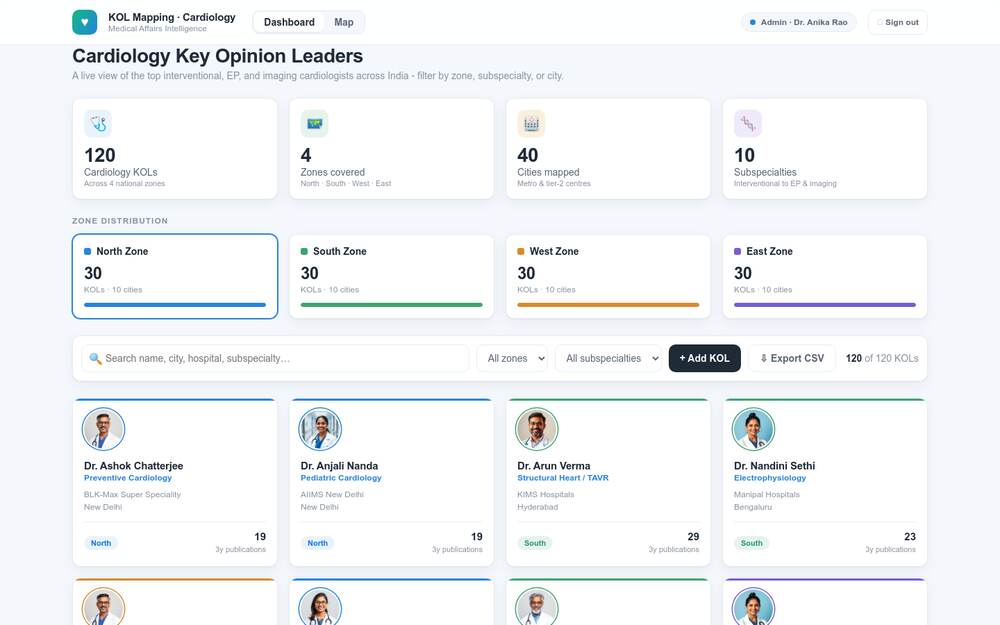Click the 4 Zones covered stat
The height and width of the screenshot is (625, 1000).
[x=392, y=149]
